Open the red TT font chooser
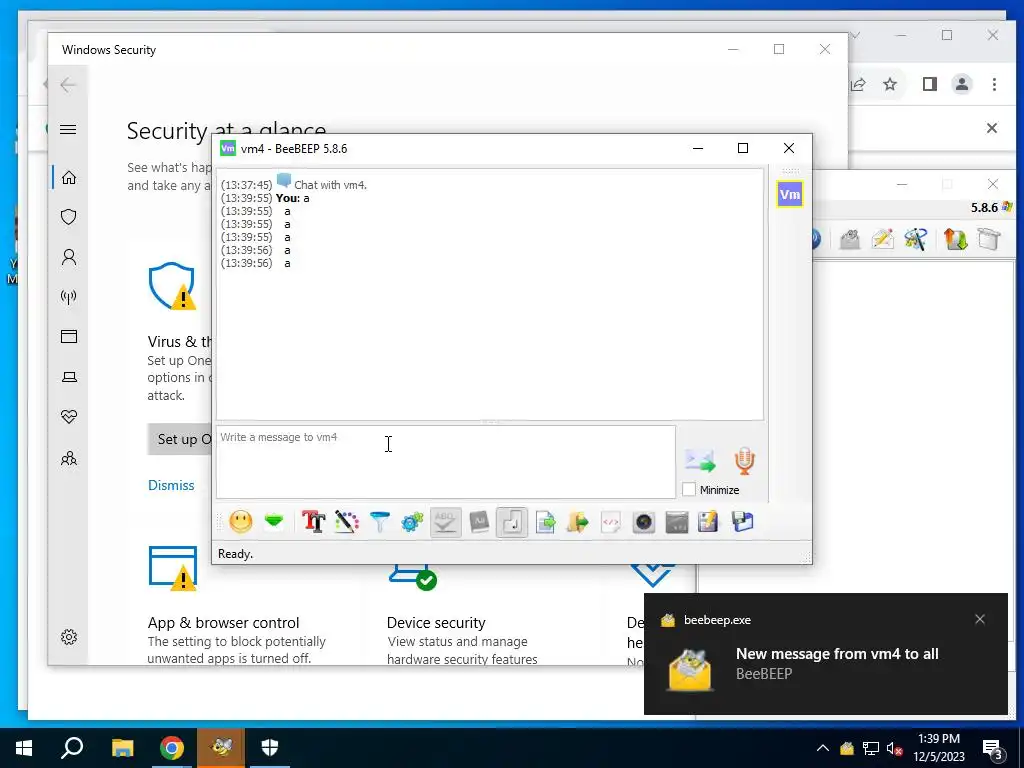The width and height of the screenshot is (1024, 768). [313, 522]
